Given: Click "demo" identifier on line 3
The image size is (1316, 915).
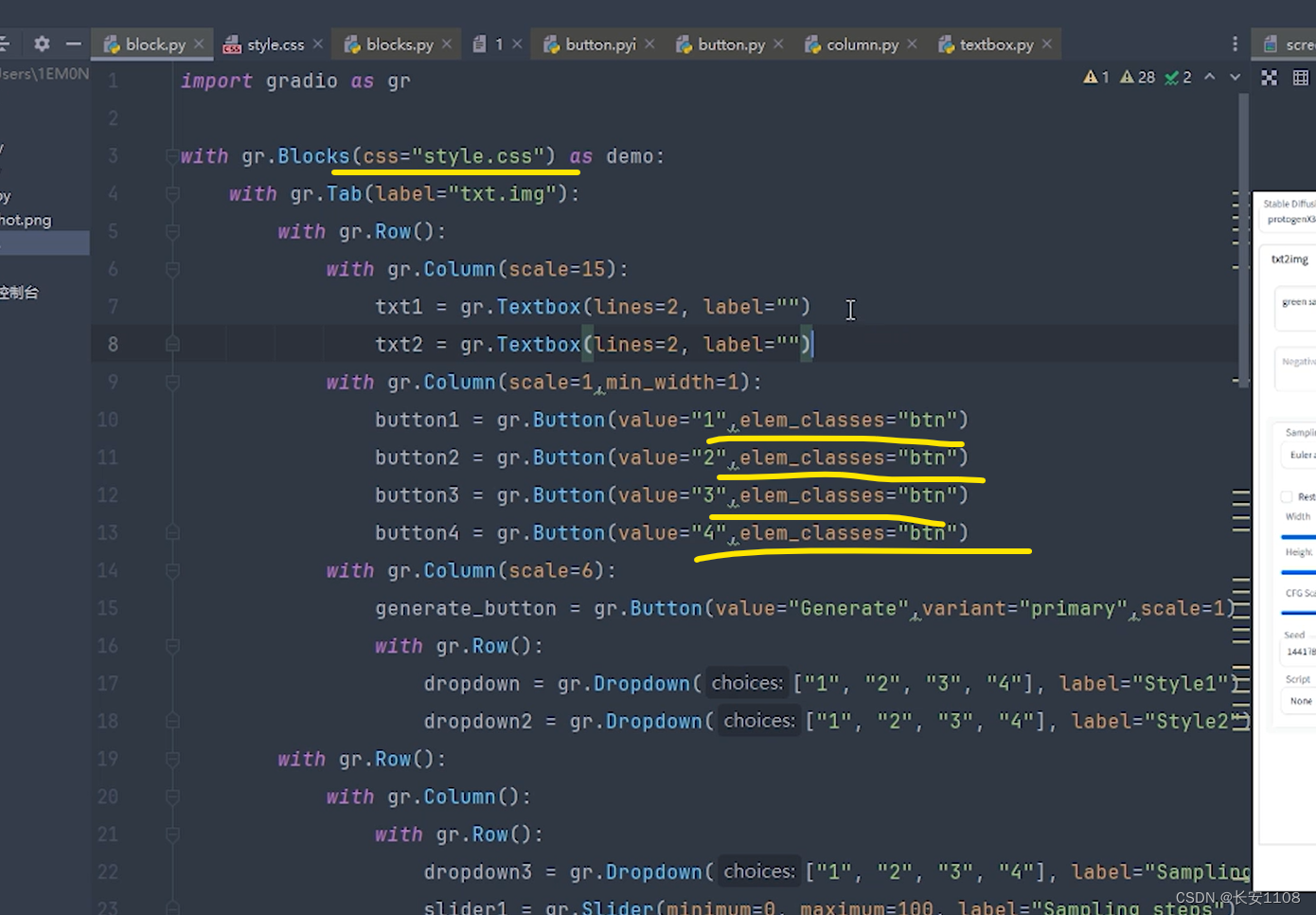Looking at the screenshot, I should click(x=630, y=156).
